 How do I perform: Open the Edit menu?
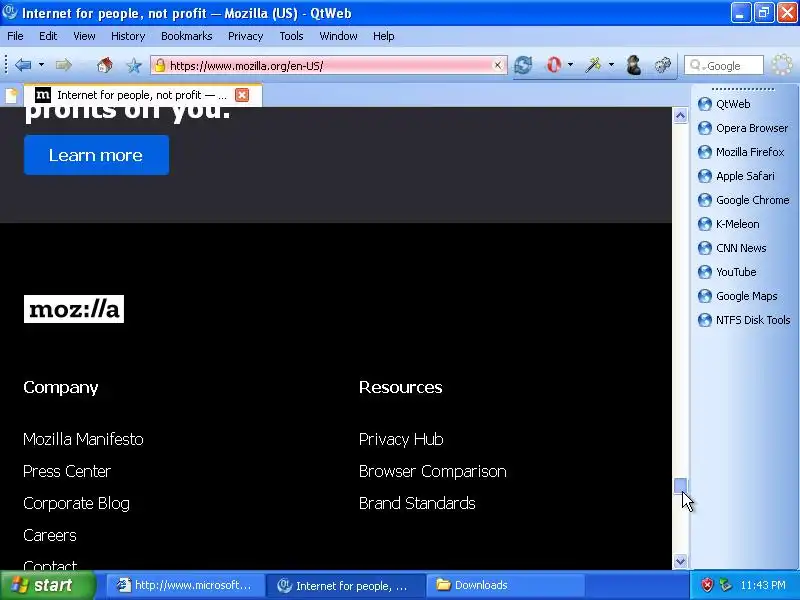pos(48,36)
